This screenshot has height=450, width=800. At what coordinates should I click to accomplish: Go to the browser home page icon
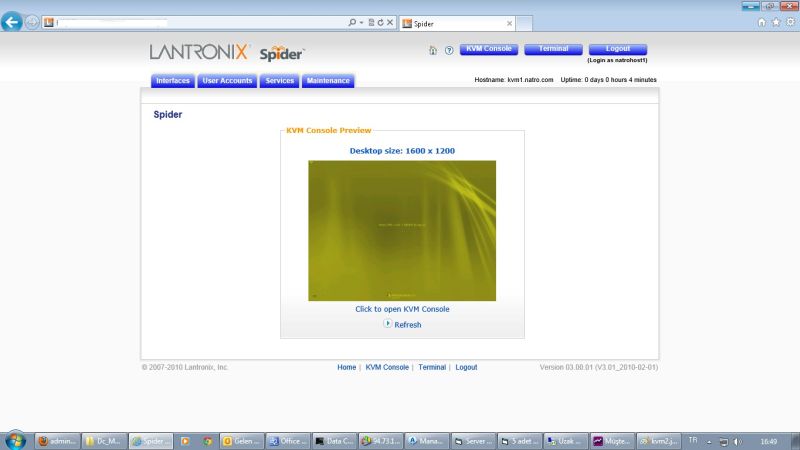[x=762, y=22]
